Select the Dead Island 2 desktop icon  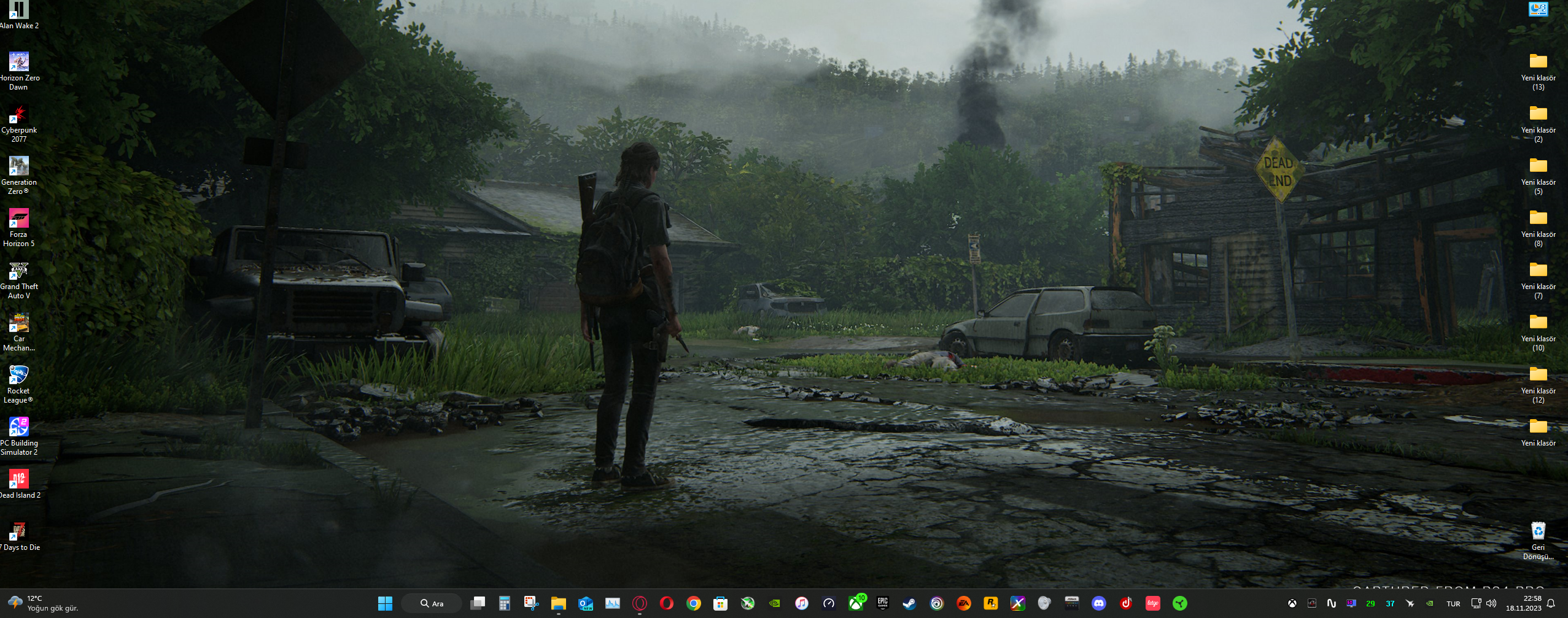tap(18, 484)
